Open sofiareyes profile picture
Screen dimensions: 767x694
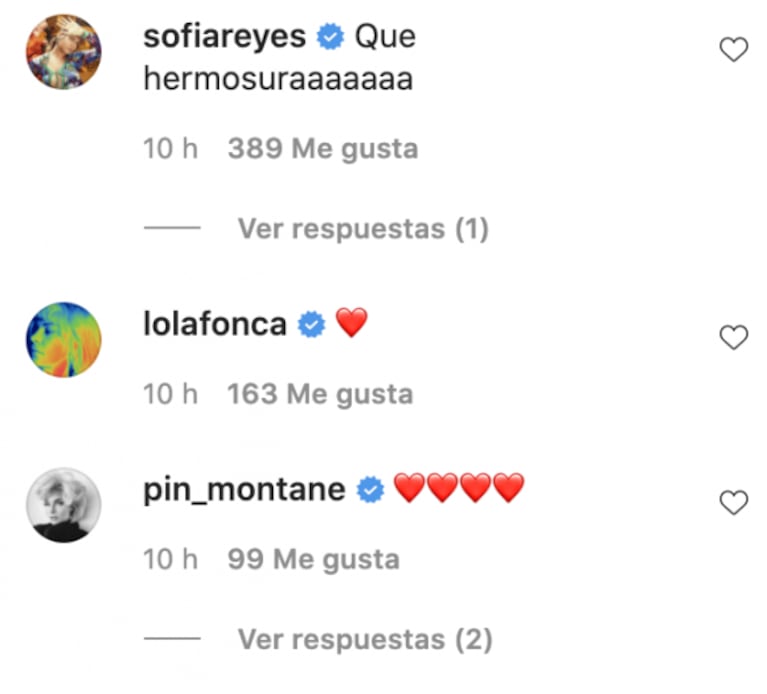tap(63, 52)
